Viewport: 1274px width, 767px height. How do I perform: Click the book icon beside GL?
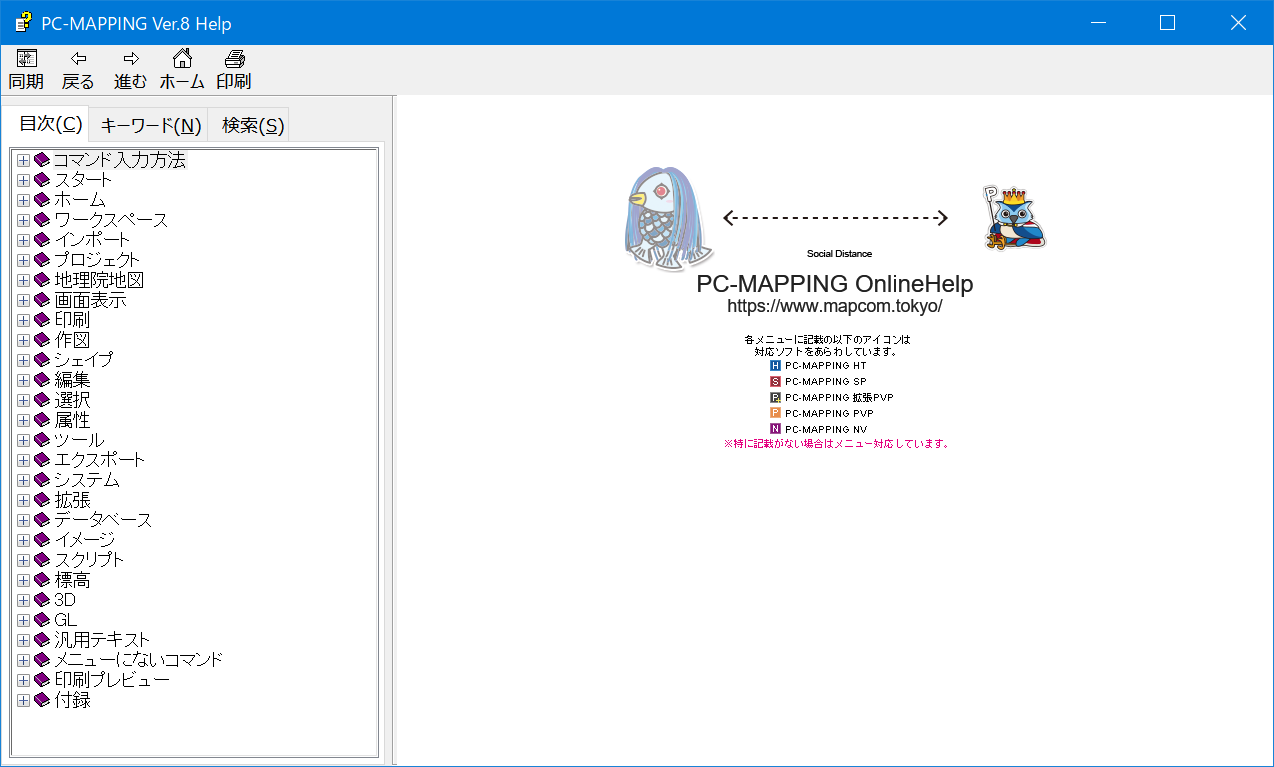[x=42, y=620]
